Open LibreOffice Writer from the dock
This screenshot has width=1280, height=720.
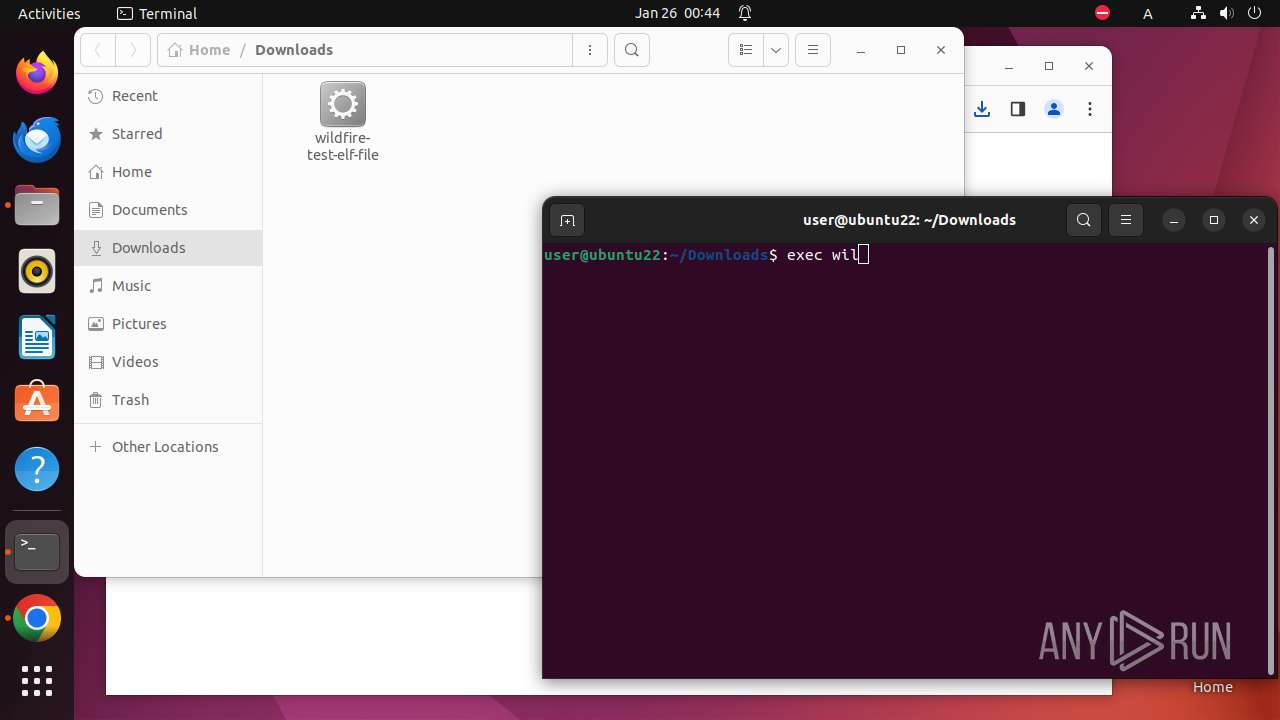coord(37,337)
